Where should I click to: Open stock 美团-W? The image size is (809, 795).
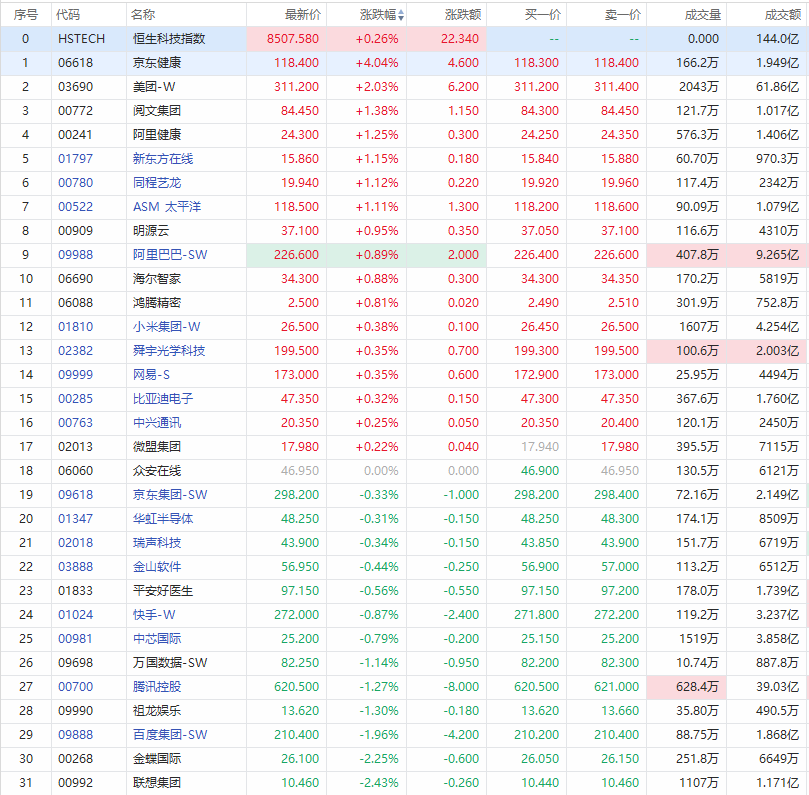click(154, 87)
